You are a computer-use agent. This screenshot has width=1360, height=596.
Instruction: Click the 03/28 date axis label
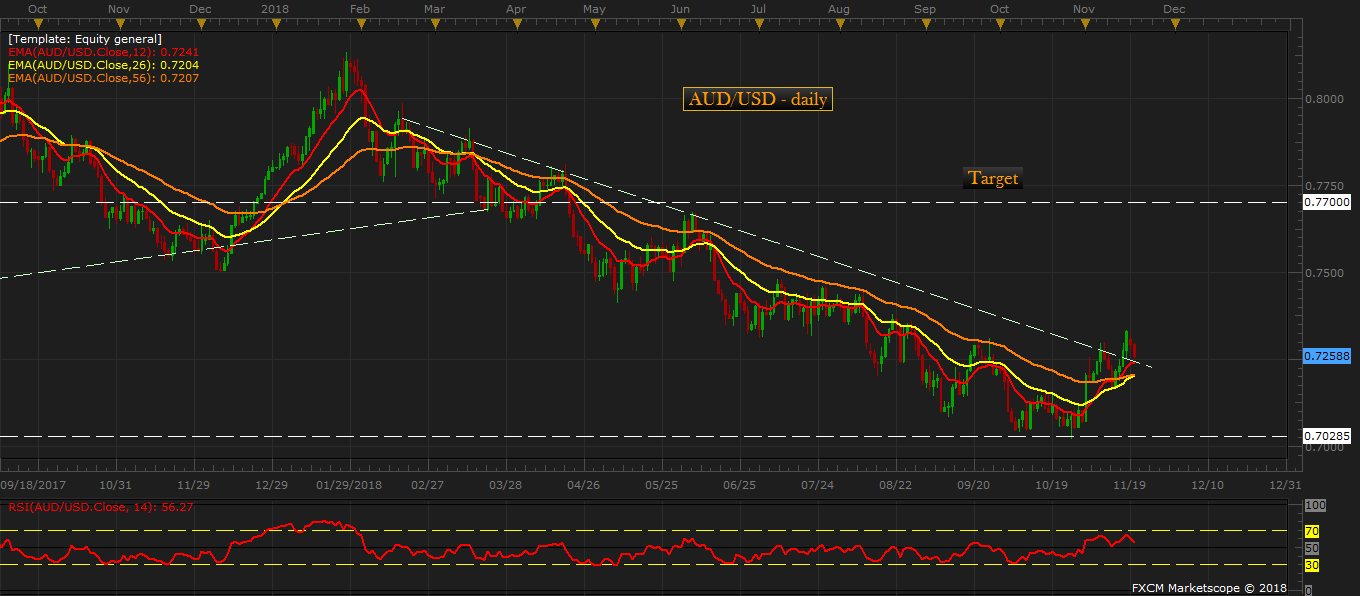click(506, 484)
